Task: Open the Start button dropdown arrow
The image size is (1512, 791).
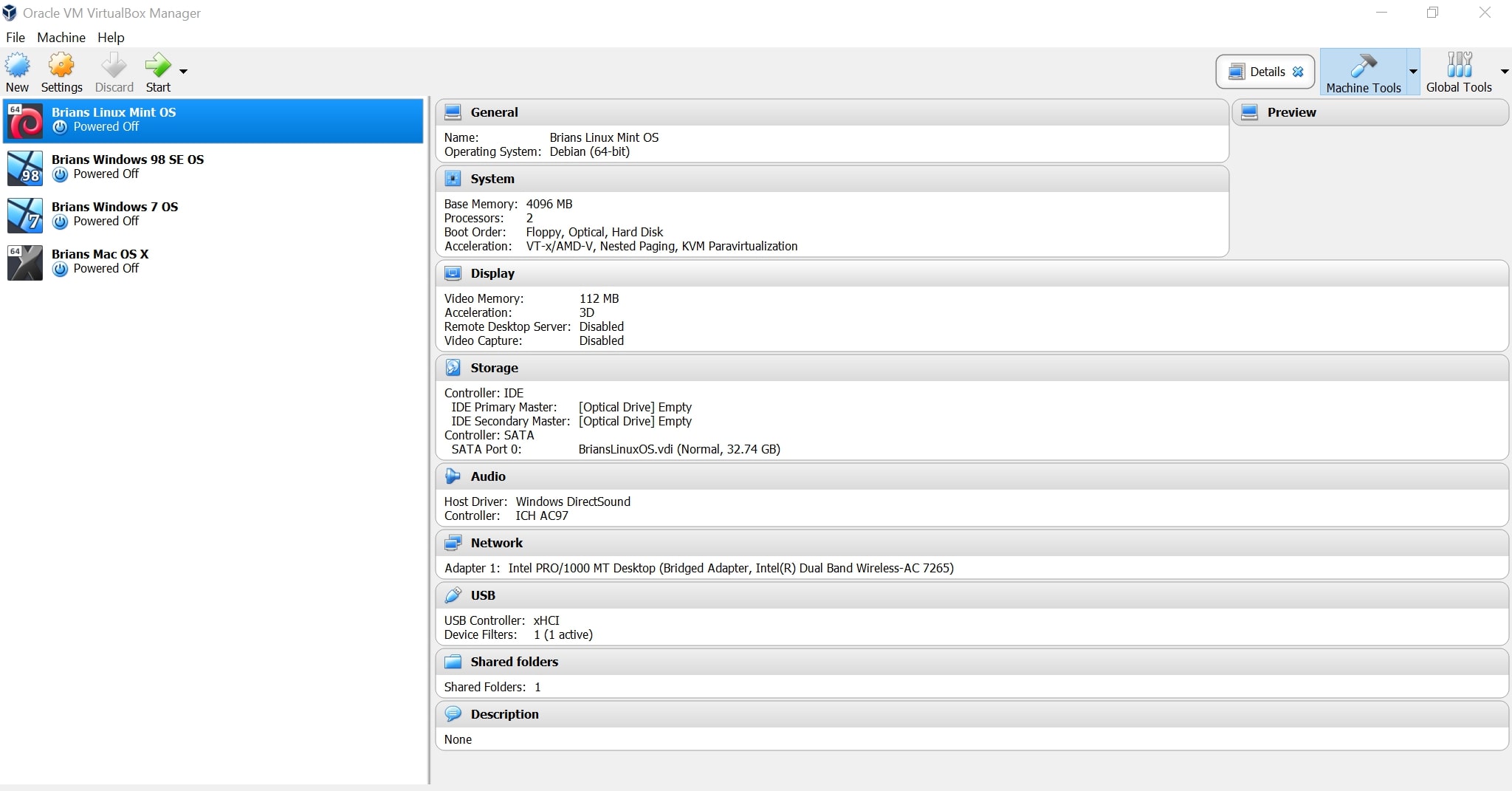Action: [x=183, y=72]
